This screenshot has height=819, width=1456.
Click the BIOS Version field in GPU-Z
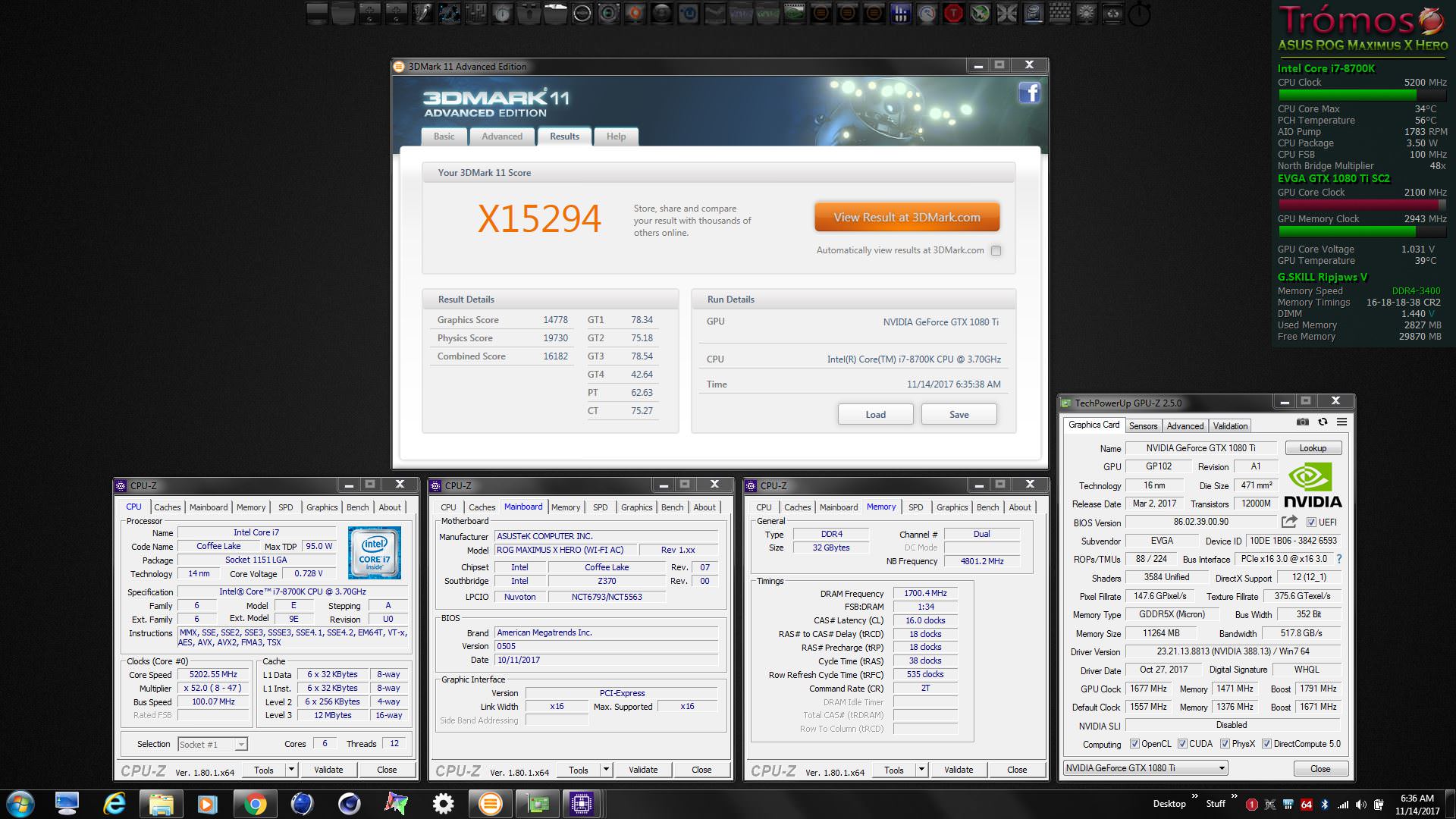pyautogui.click(x=1201, y=522)
